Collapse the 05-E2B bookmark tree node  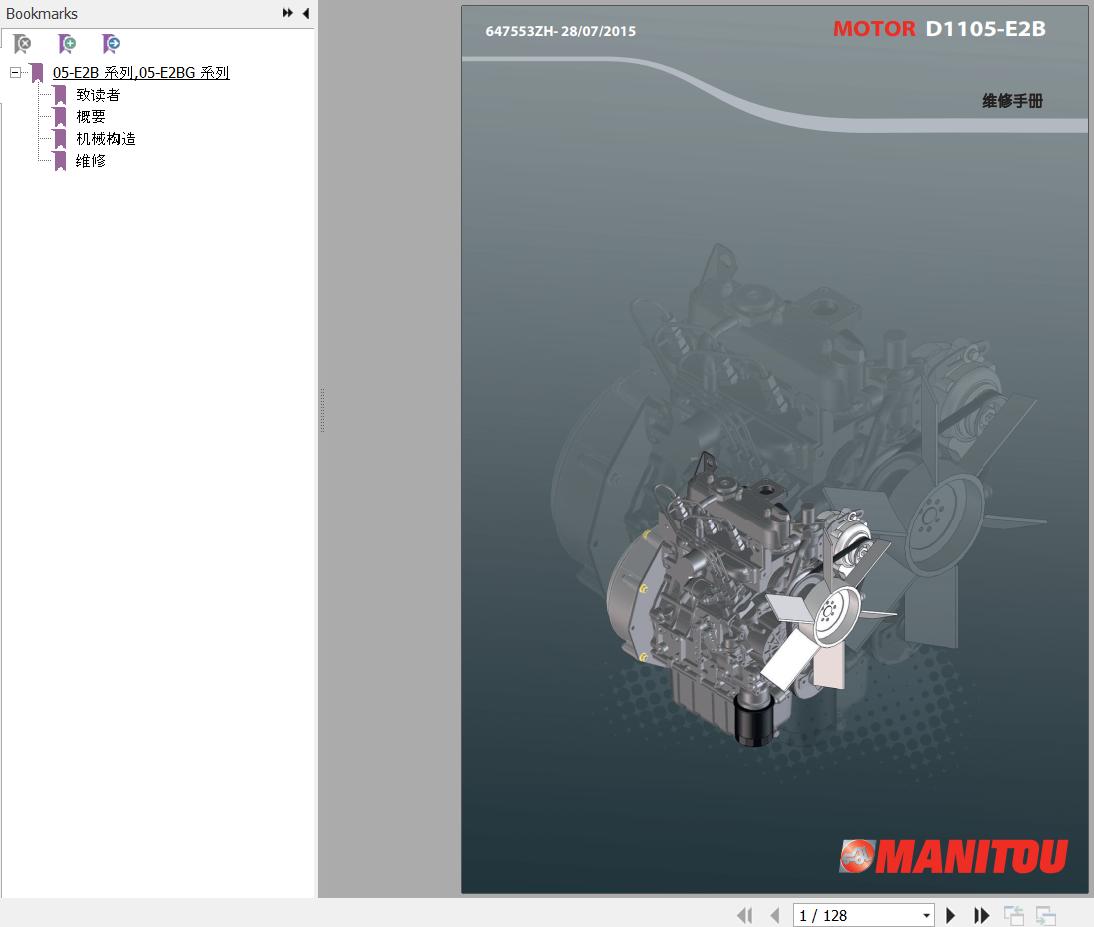click(x=15, y=73)
